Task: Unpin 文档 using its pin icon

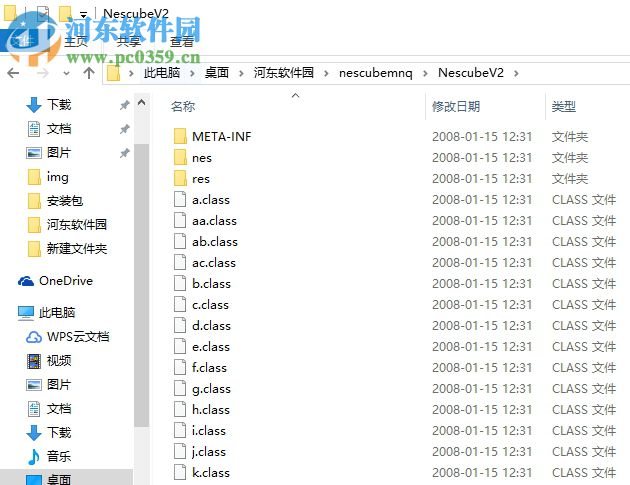Action: (125, 129)
